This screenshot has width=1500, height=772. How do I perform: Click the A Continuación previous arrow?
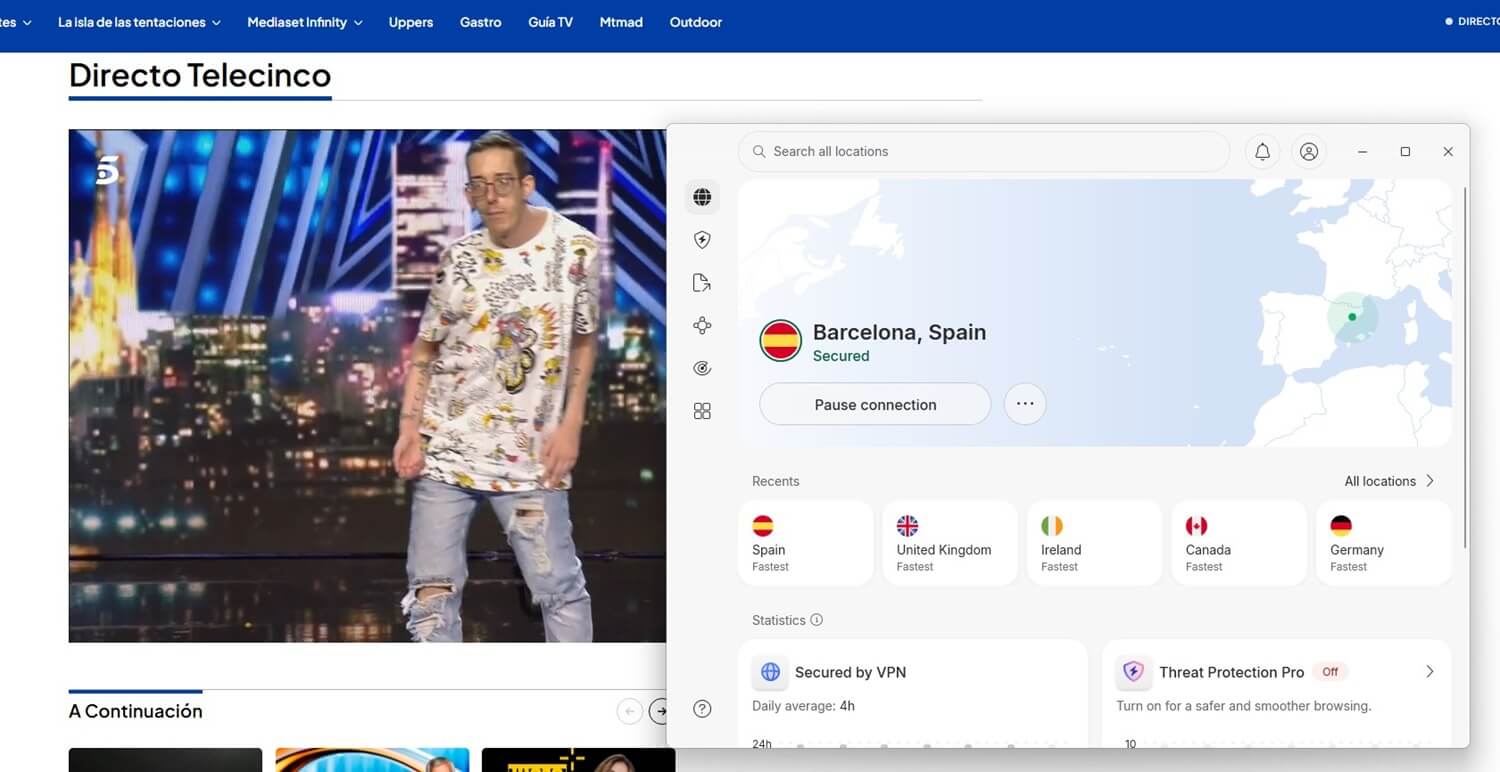(x=629, y=711)
